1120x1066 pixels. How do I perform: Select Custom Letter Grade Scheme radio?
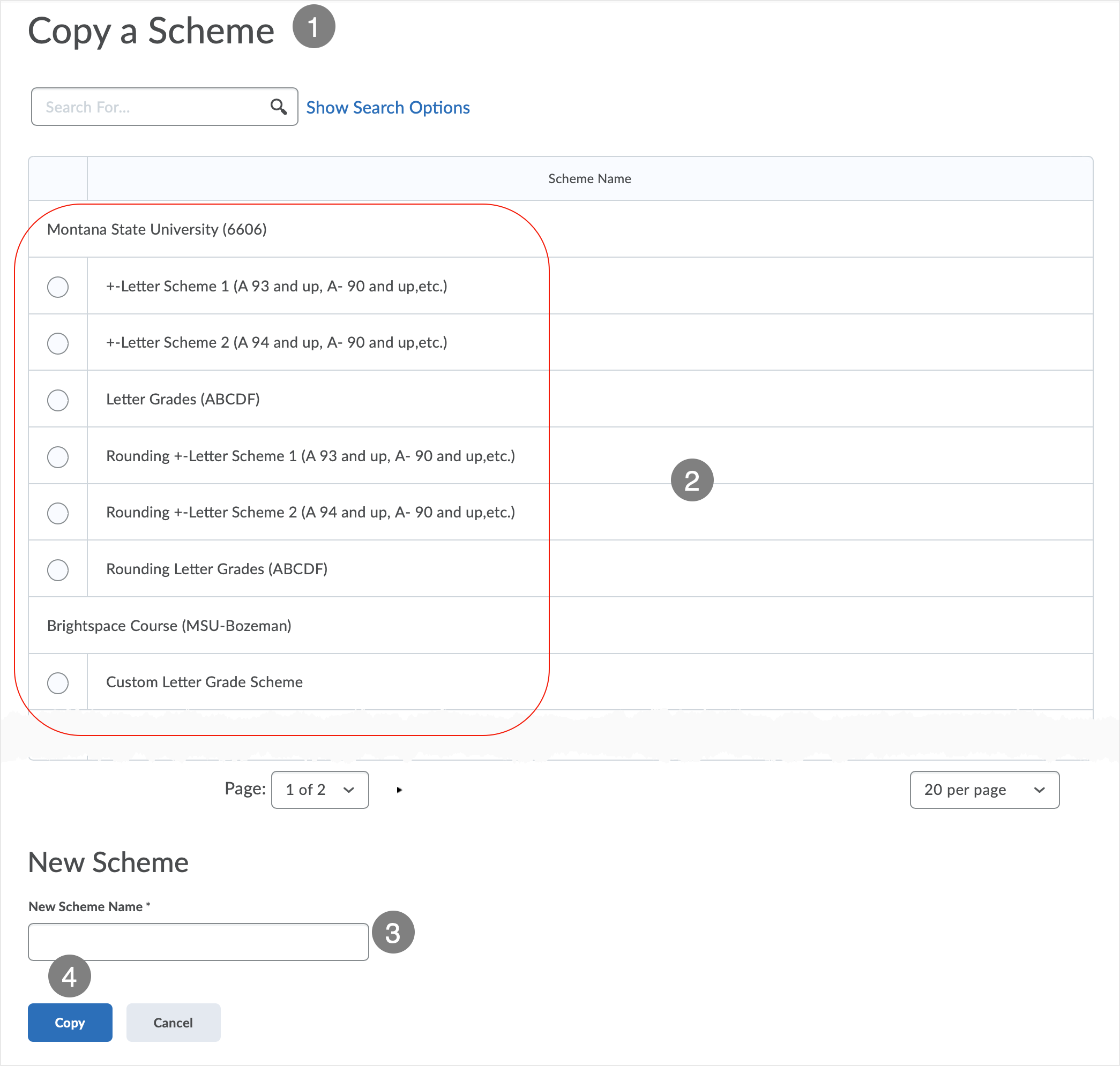coord(58,683)
